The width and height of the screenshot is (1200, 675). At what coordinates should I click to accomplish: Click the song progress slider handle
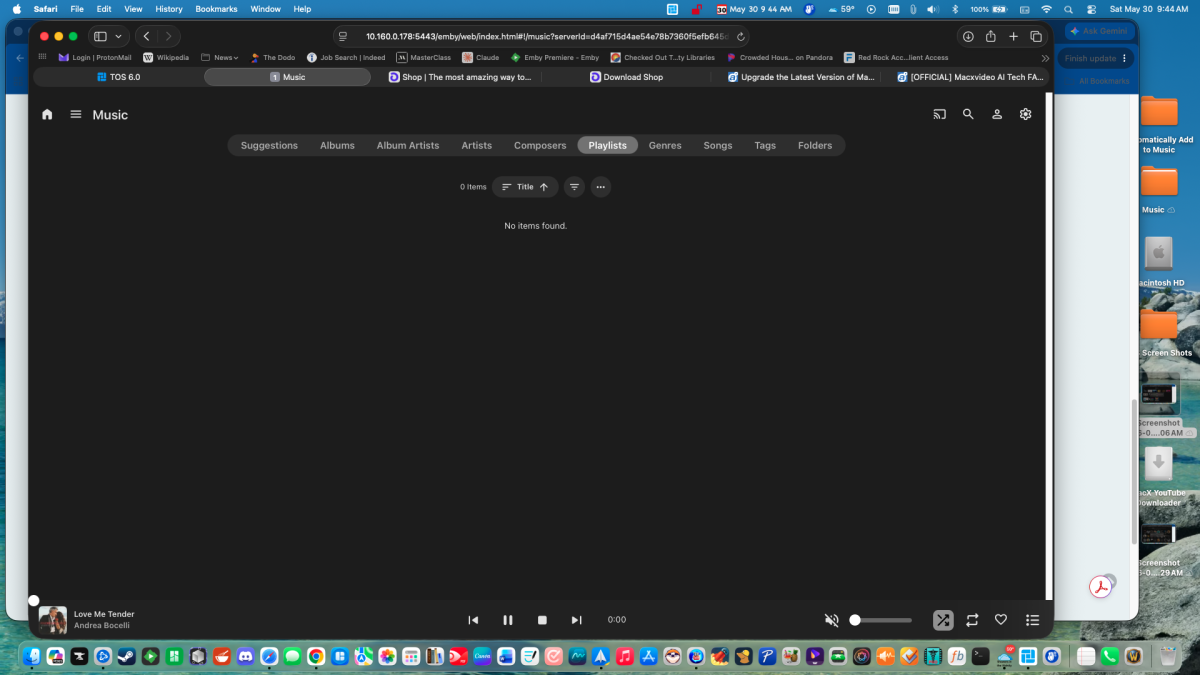point(33,600)
